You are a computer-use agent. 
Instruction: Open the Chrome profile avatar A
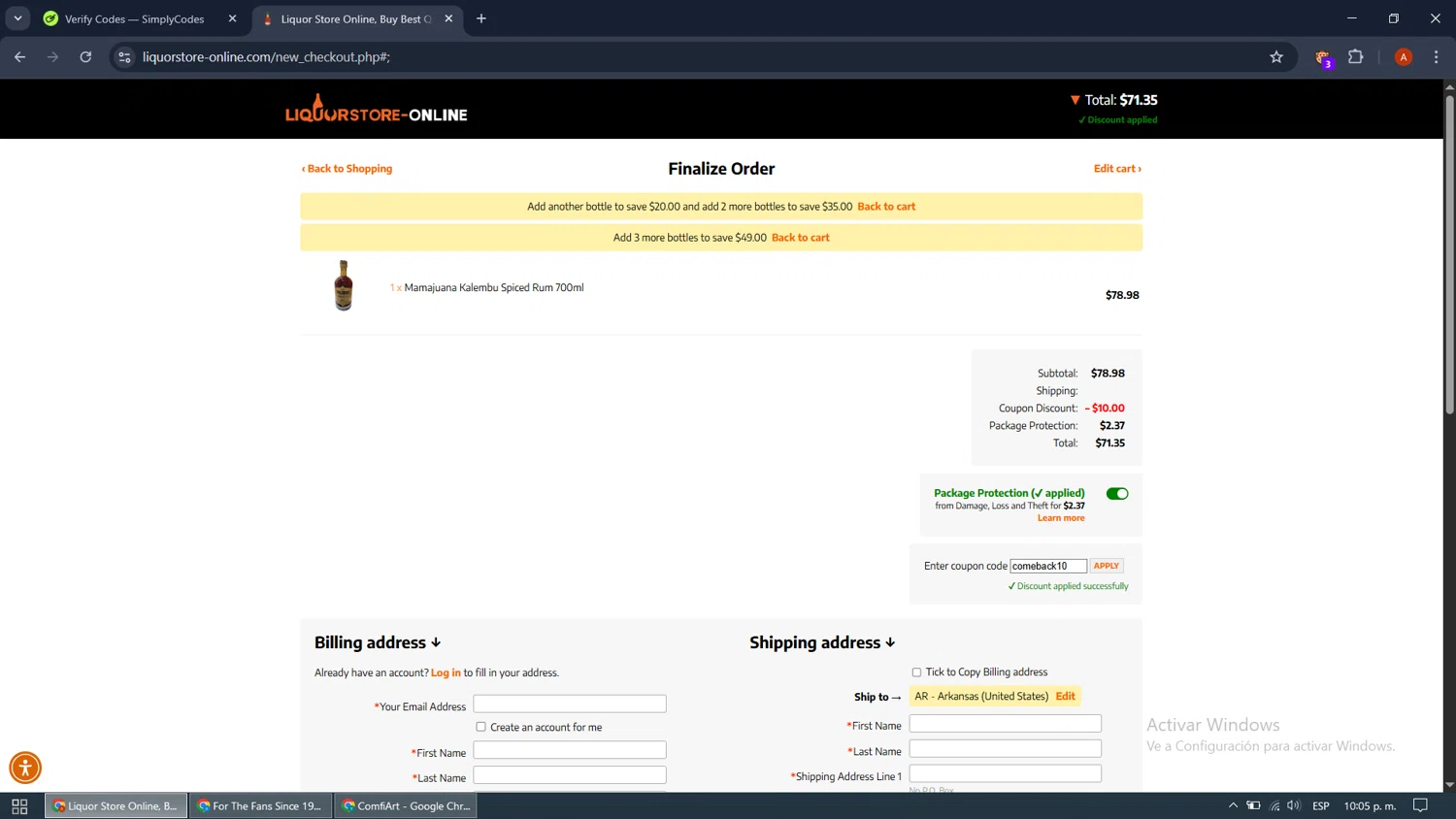click(1404, 57)
